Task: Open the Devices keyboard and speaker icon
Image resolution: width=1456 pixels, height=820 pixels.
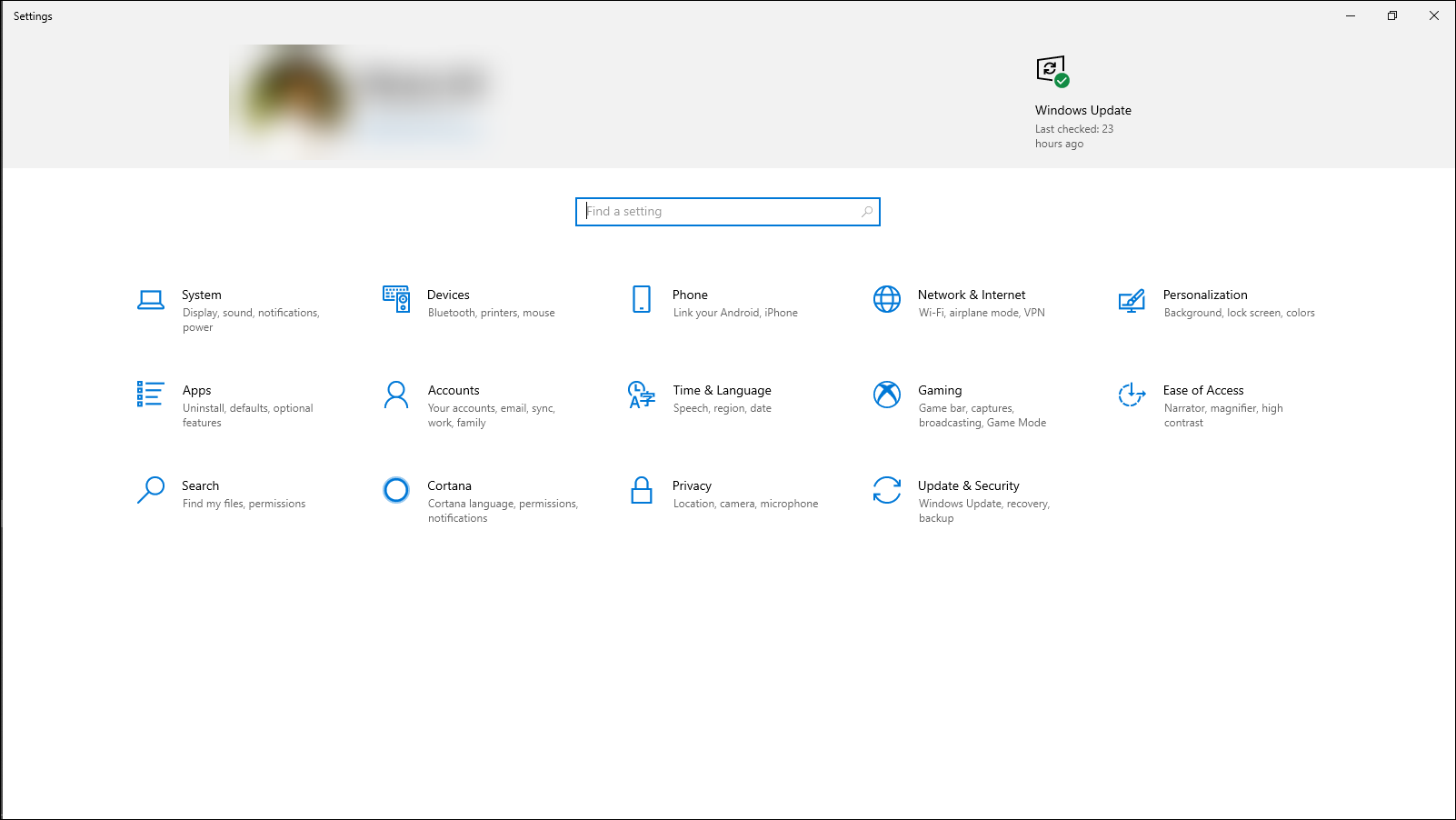Action: click(396, 298)
